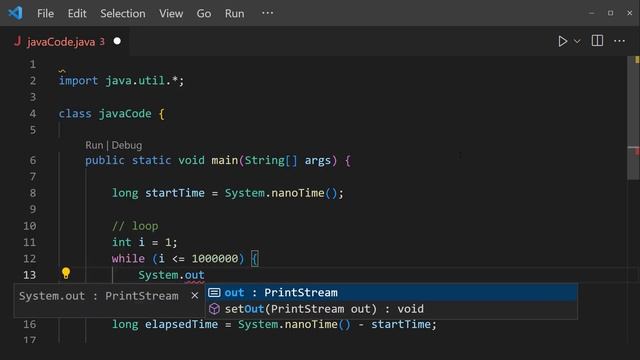Click the 'long elapsedTime' line

(274, 324)
